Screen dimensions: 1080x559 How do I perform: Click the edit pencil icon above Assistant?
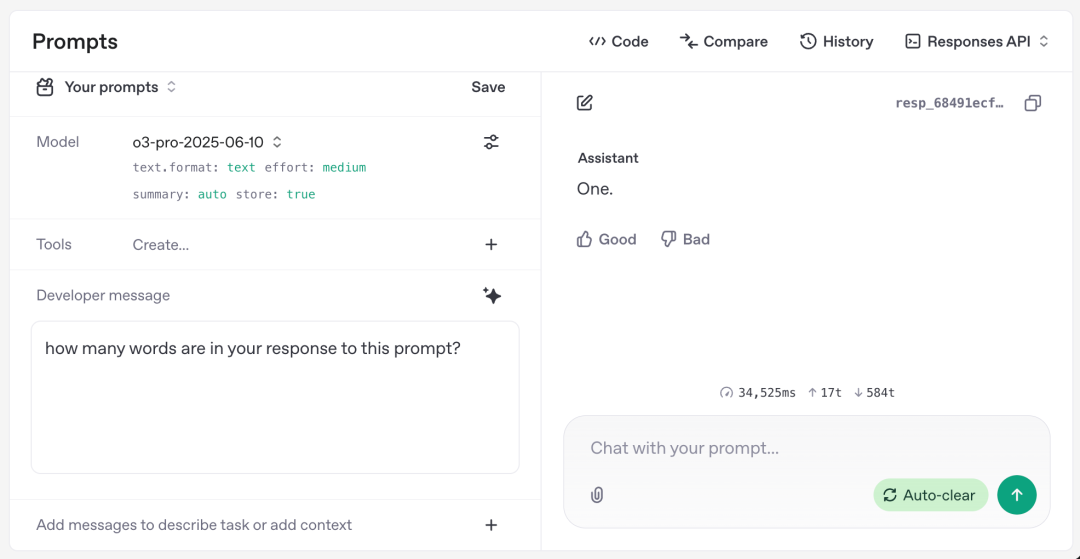[x=585, y=103]
